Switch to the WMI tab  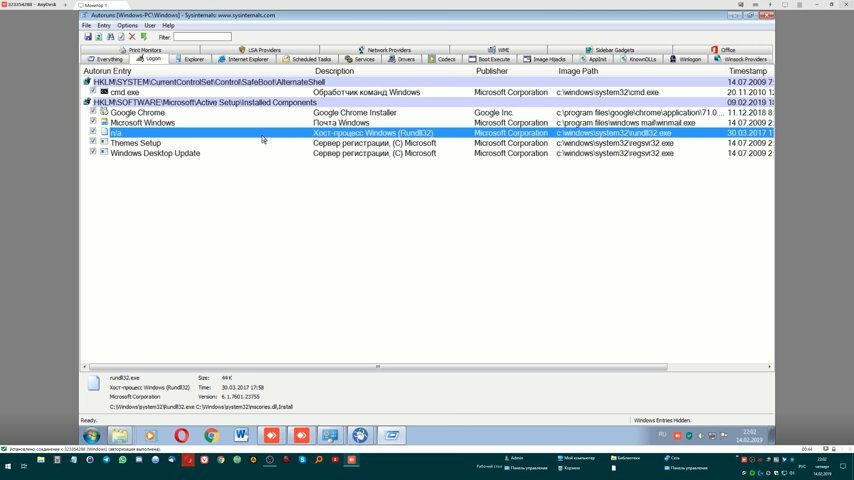tap(498, 50)
